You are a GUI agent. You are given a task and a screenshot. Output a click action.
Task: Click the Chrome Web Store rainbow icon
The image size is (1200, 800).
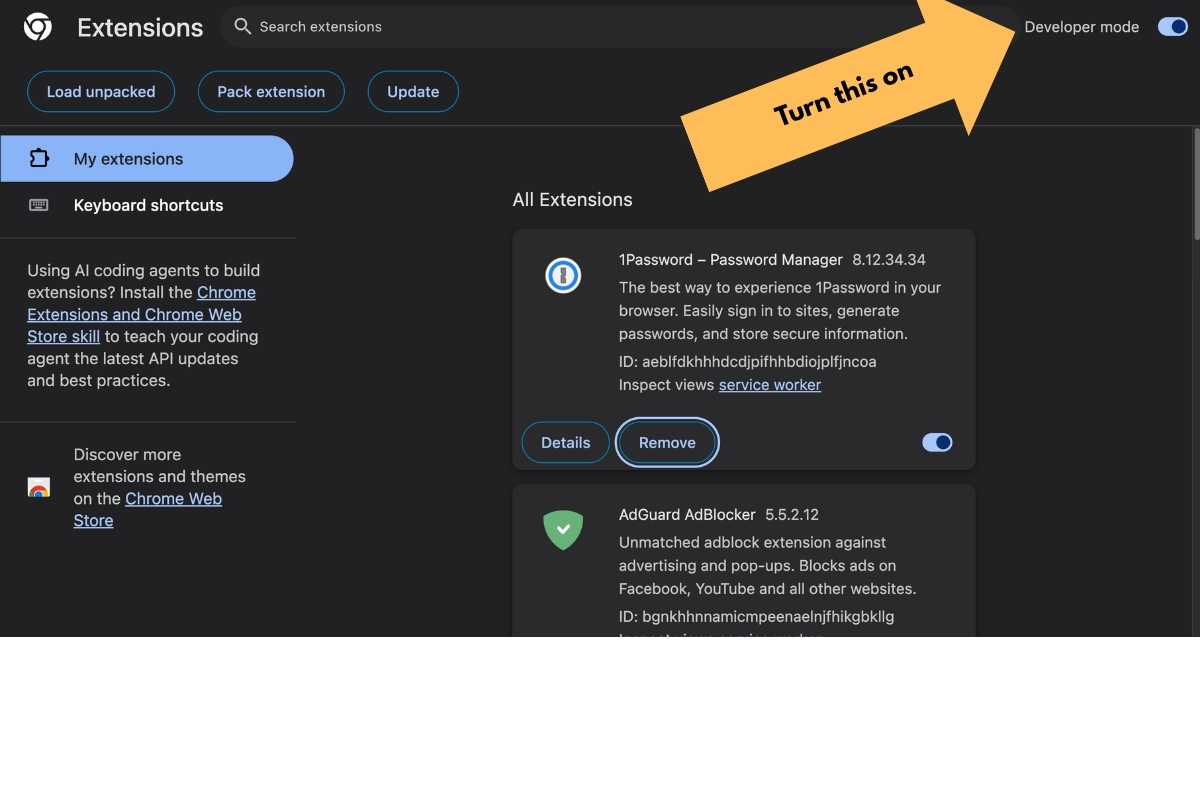click(39, 488)
